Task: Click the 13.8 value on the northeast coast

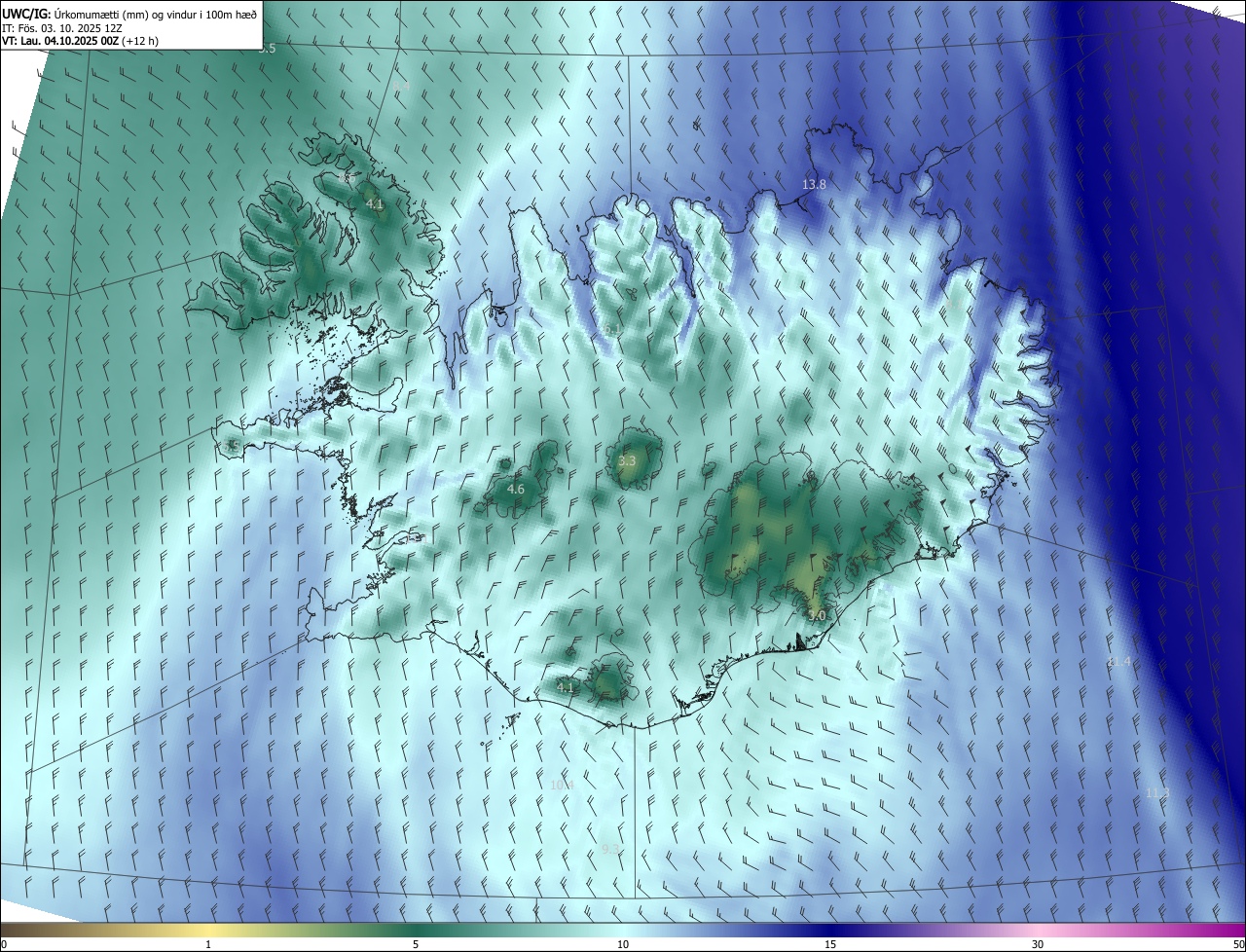Action: tap(814, 184)
